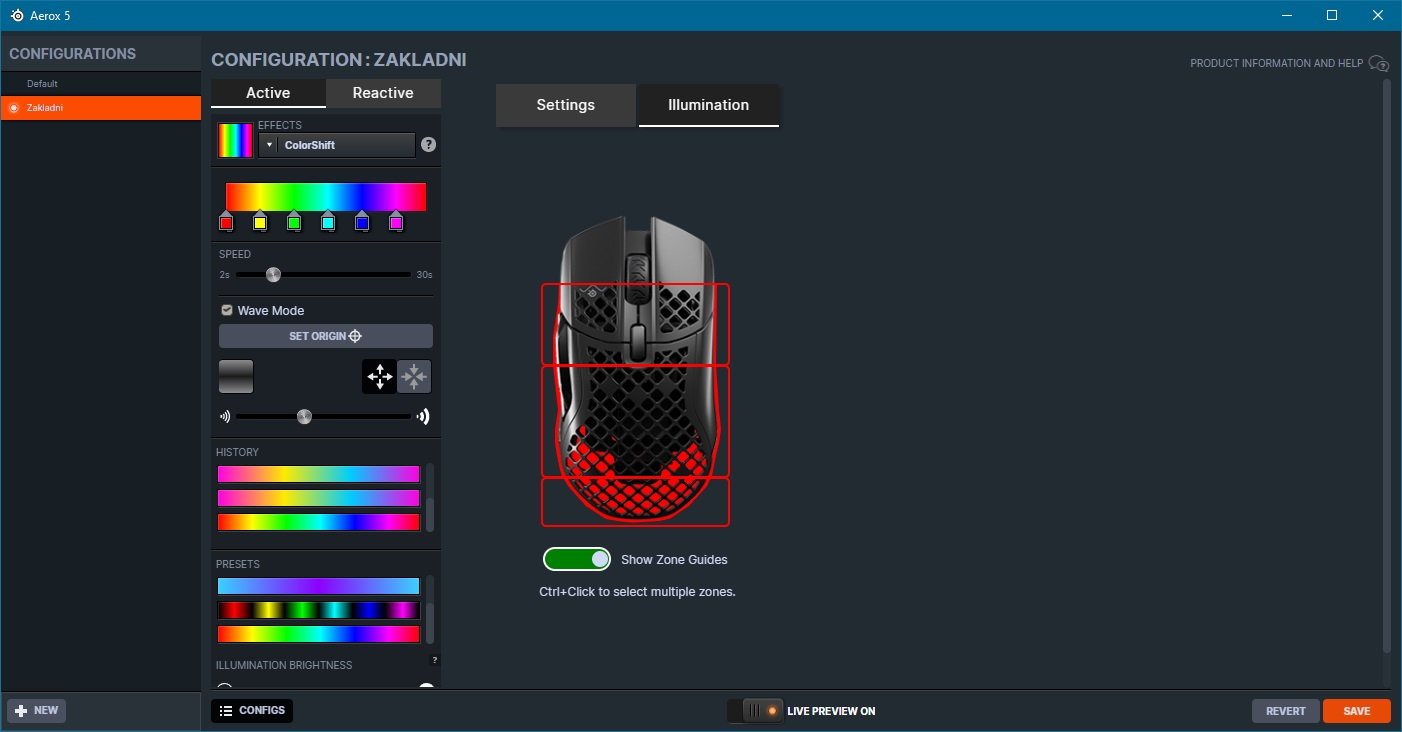Apply the striped black rainbow preset

[x=318, y=610]
